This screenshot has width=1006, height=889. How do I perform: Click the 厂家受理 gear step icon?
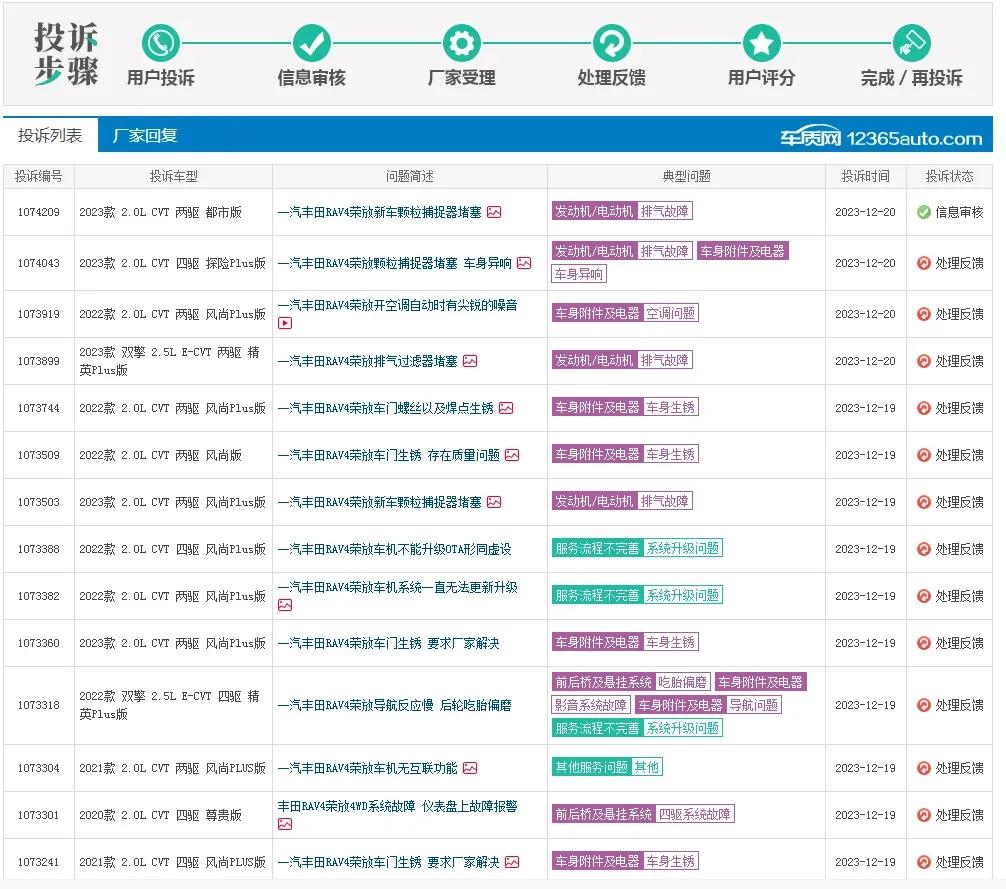pyautogui.click(x=462, y=43)
